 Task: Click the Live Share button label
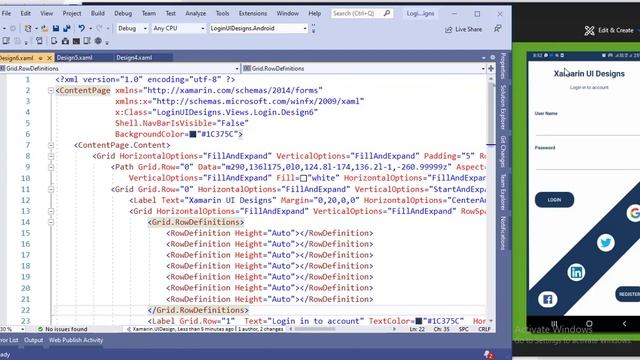pyautogui.click(x=469, y=29)
